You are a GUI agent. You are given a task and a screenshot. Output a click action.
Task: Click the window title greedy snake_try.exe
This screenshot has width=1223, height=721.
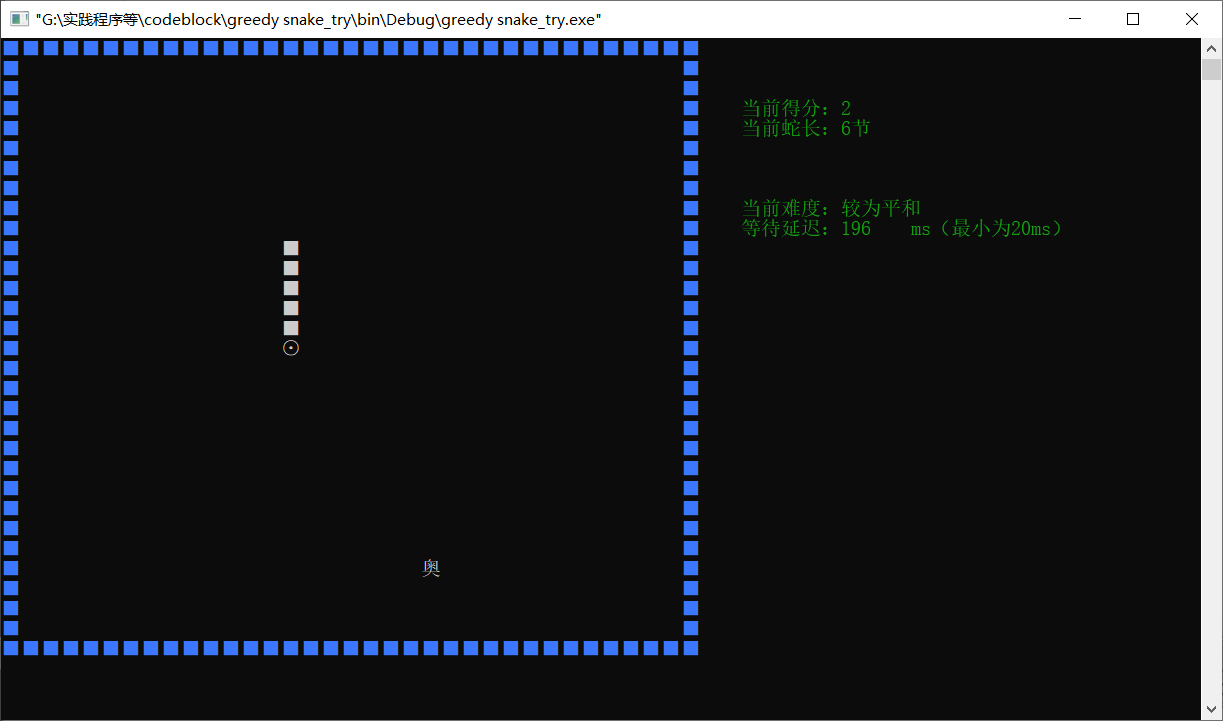click(x=318, y=19)
